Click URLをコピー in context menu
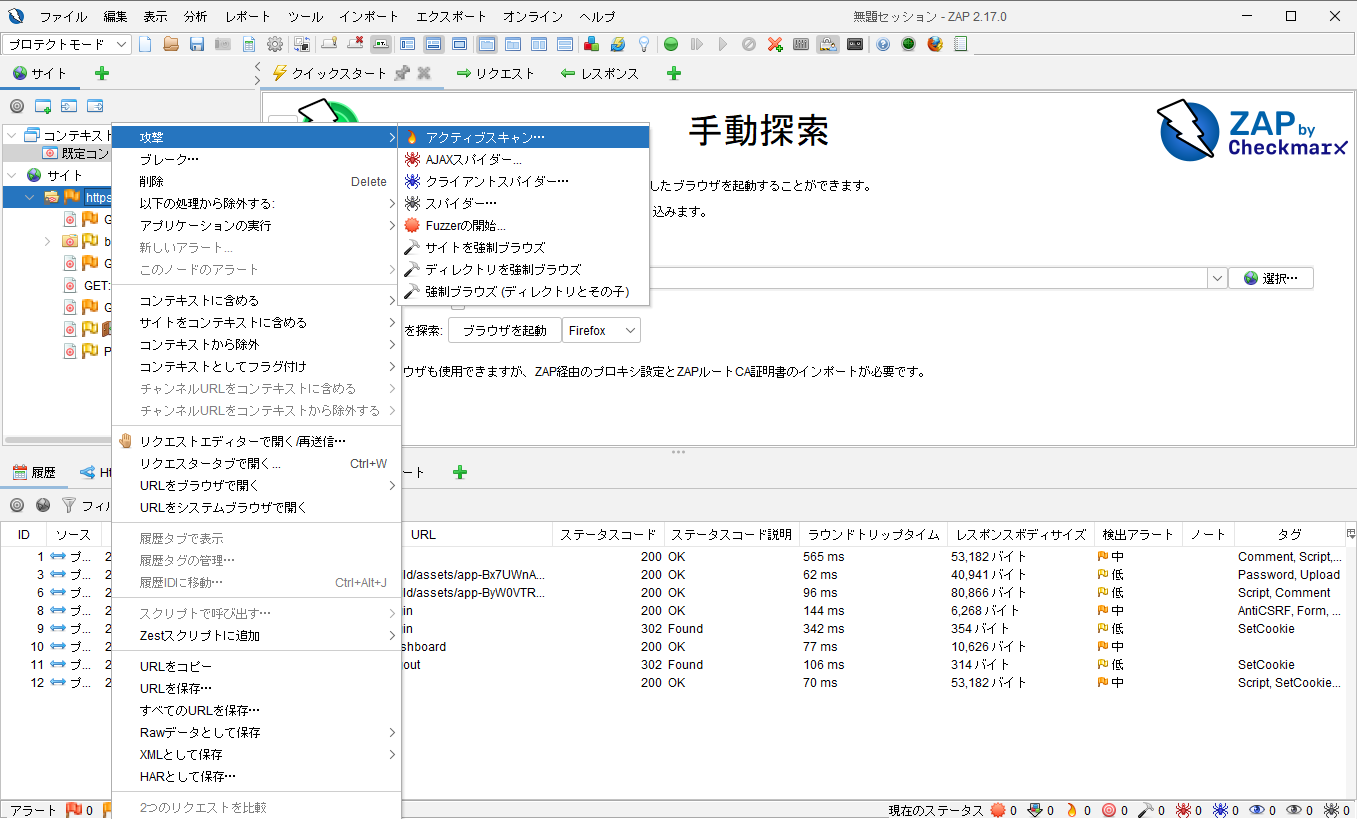The height and width of the screenshot is (819, 1357). tap(256, 666)
